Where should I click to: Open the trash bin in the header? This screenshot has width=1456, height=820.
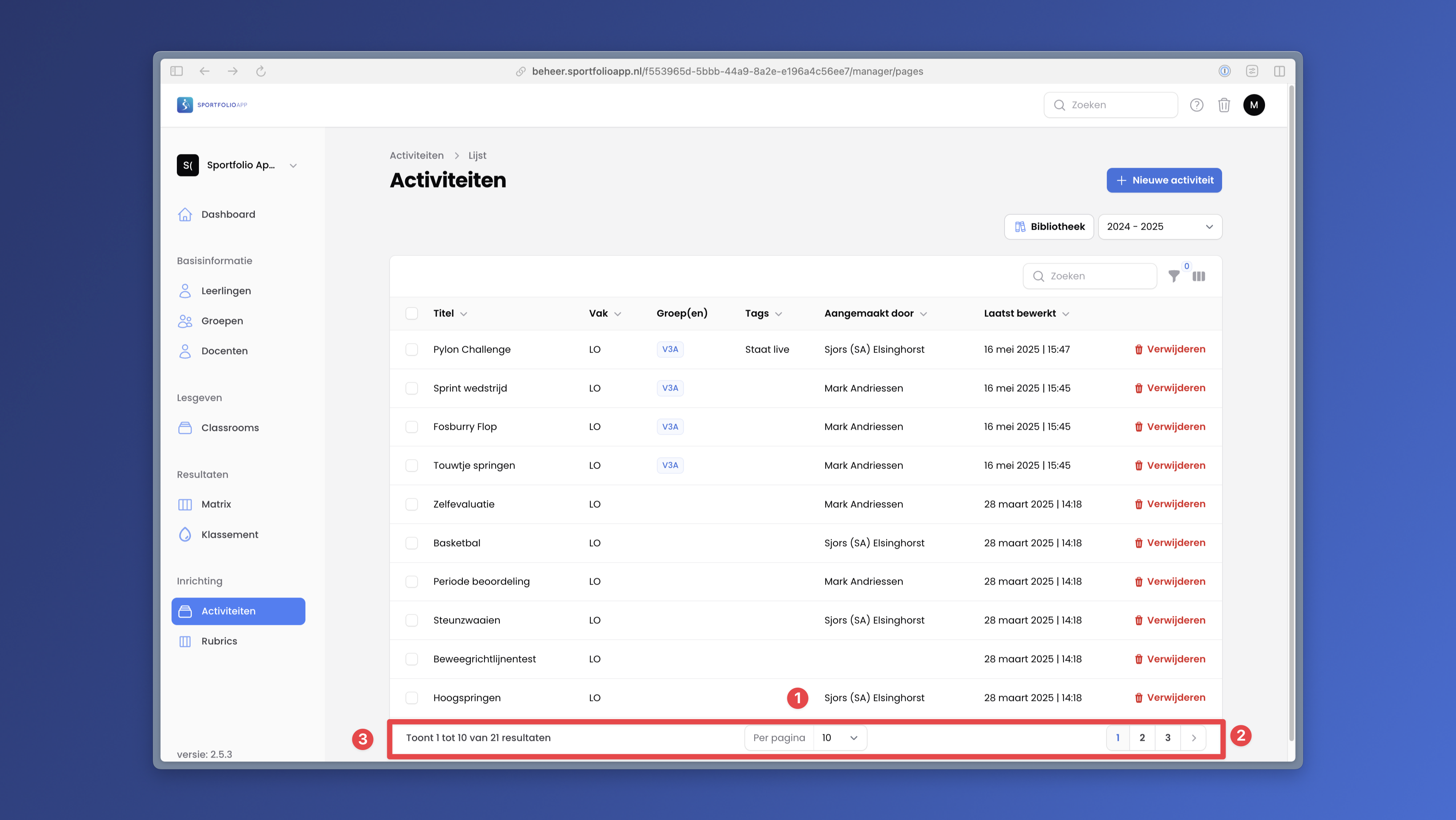point(1224,105)
